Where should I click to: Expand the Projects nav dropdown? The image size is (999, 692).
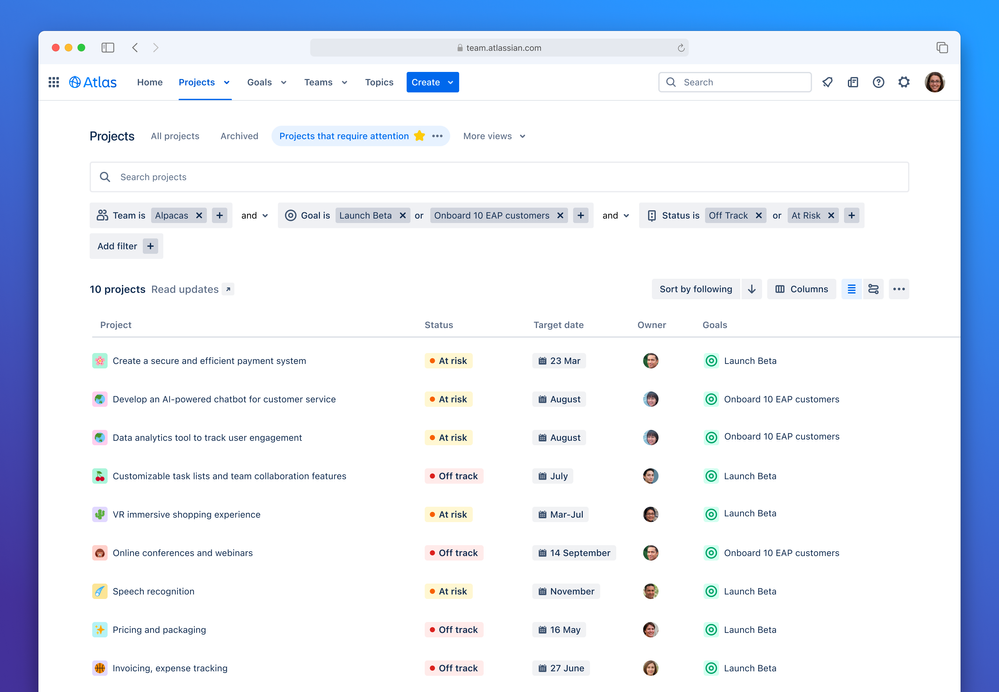(227, 82)
